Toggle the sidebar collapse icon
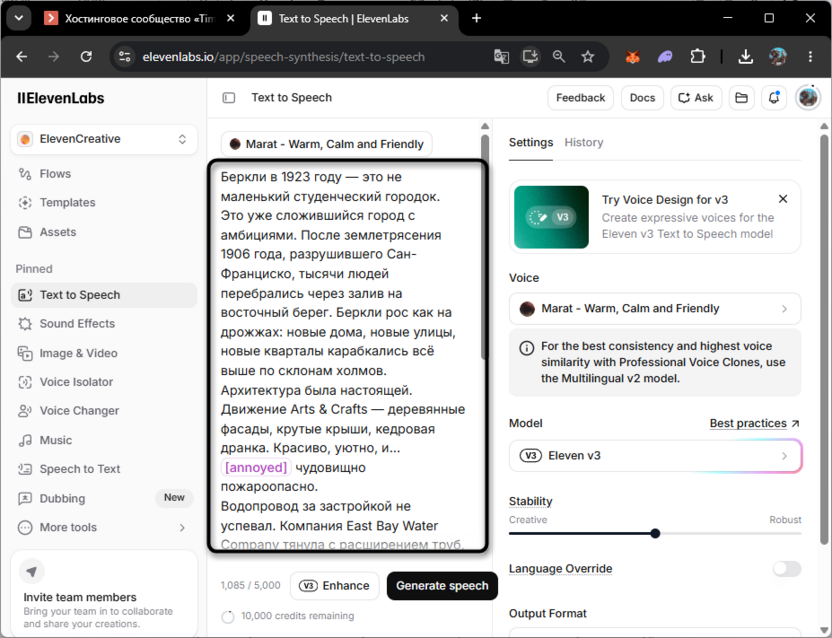 (x=229, y=98)
